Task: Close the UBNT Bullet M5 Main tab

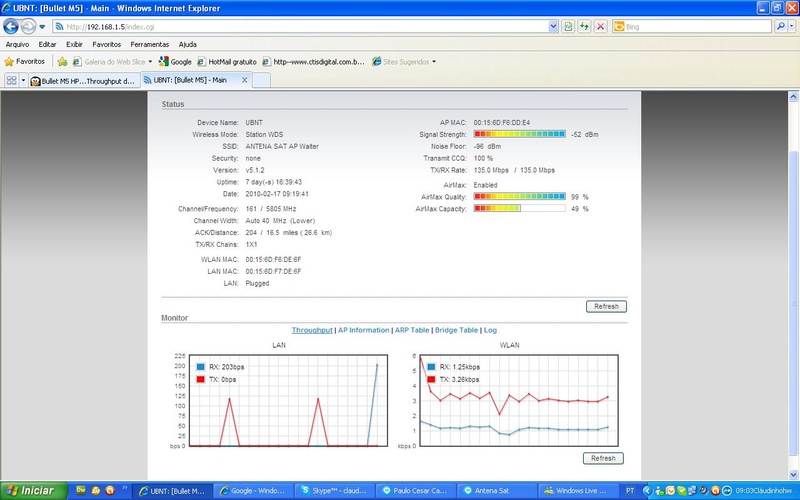Action: 244,80
